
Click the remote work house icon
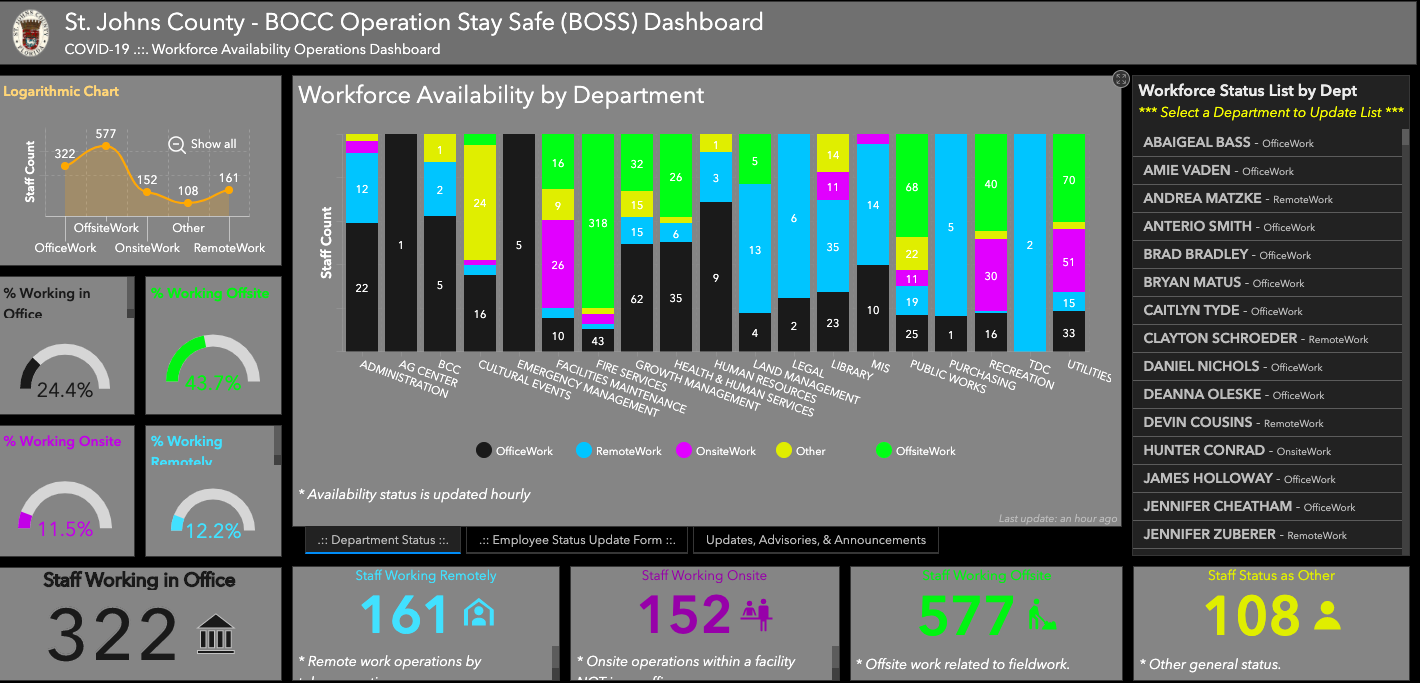(479, 612)
